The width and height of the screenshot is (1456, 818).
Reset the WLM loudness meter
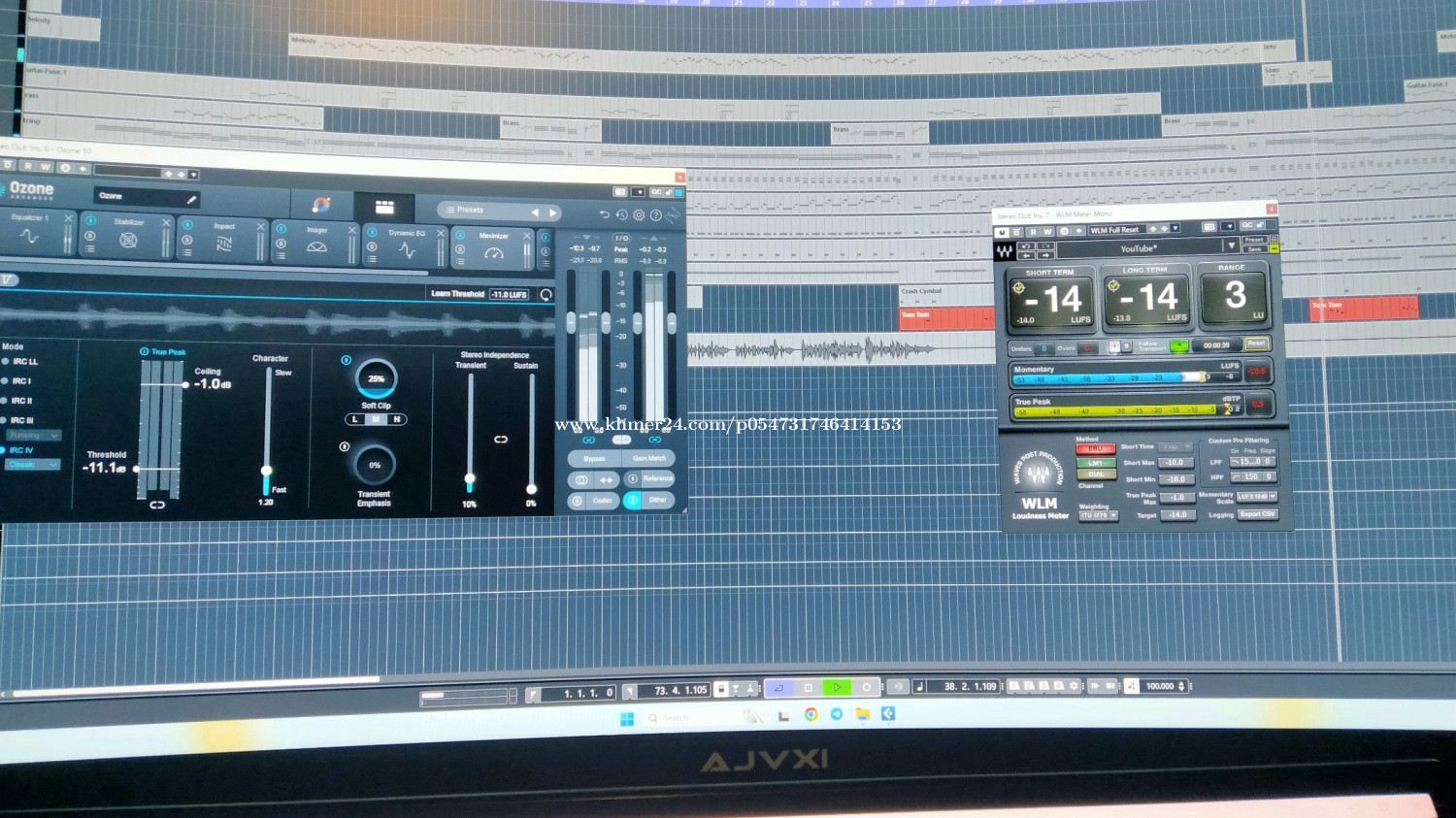pyautogui.click(x=1256, y=344)
